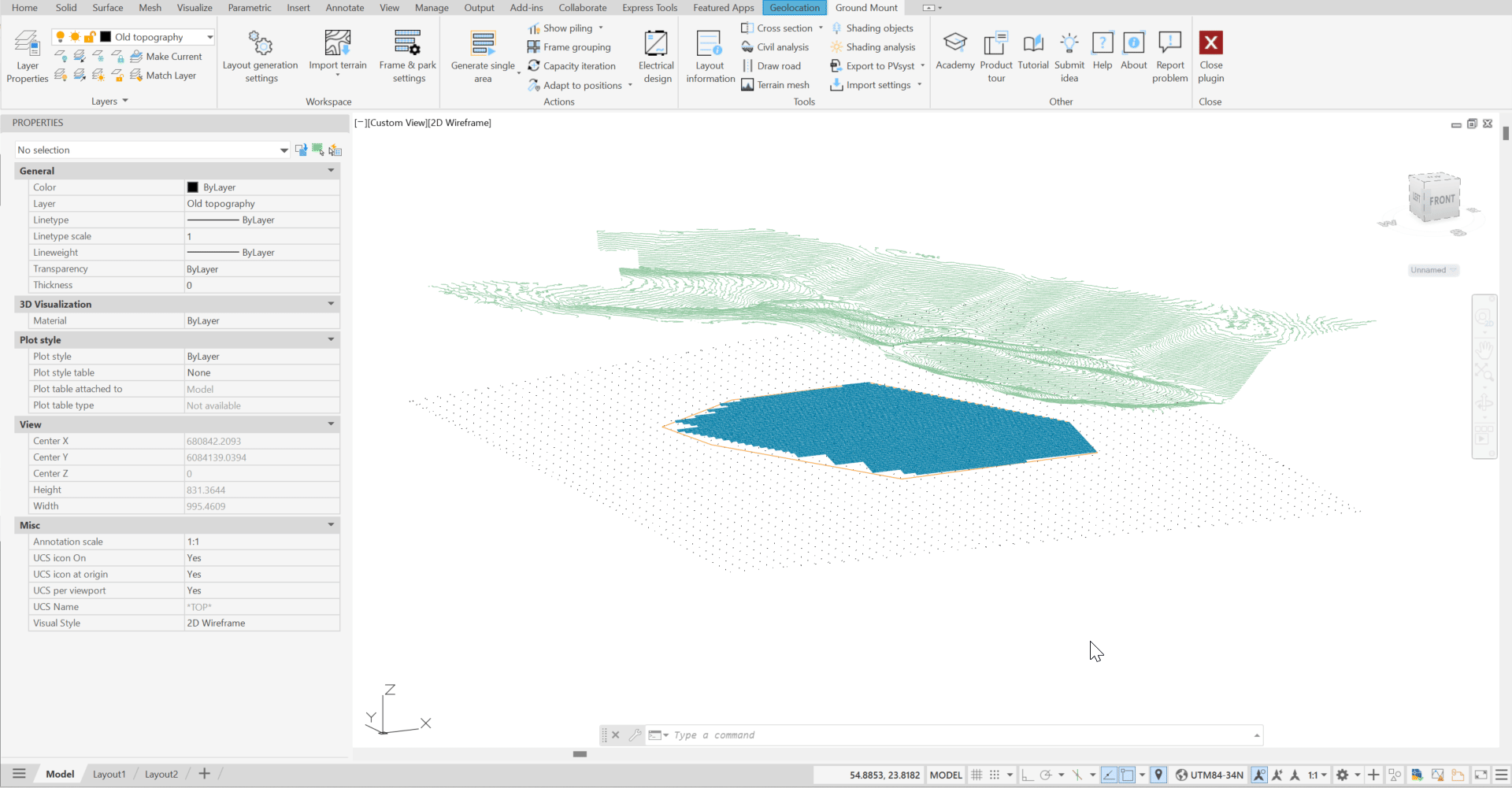This screenshot has width=1512, height=788.
Task: Click the Import terrain icon
Action: (338, 43)
